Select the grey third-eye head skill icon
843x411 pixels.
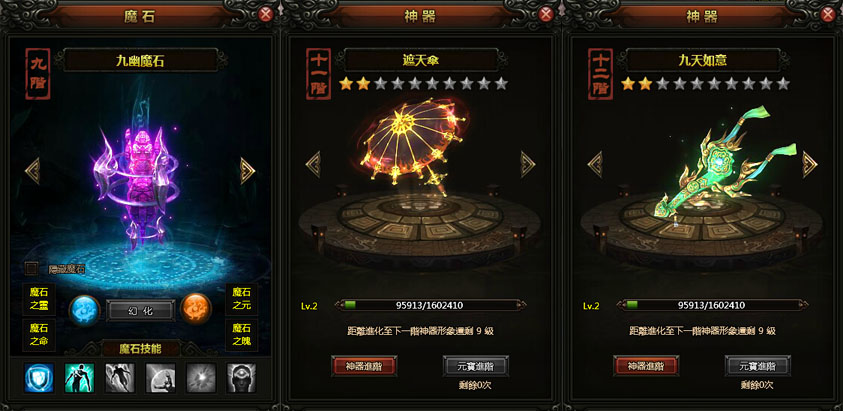(241, 378)
